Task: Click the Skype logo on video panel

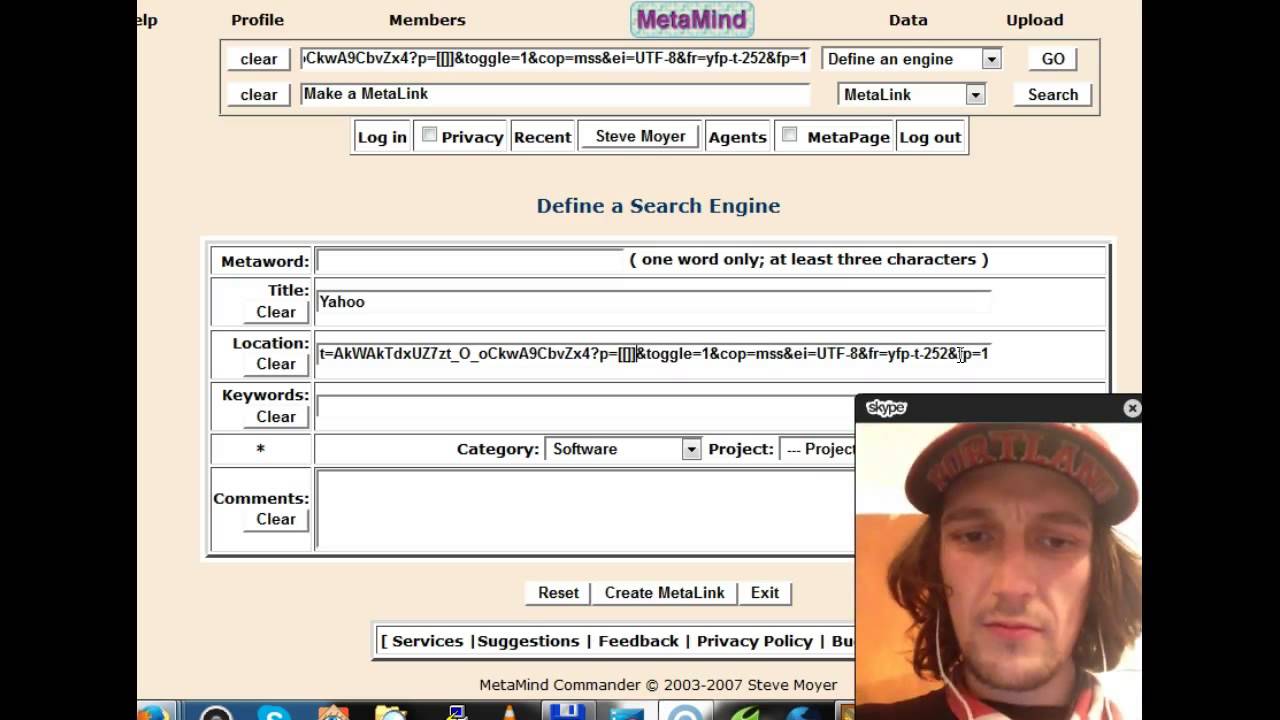Action: [886, 408]
